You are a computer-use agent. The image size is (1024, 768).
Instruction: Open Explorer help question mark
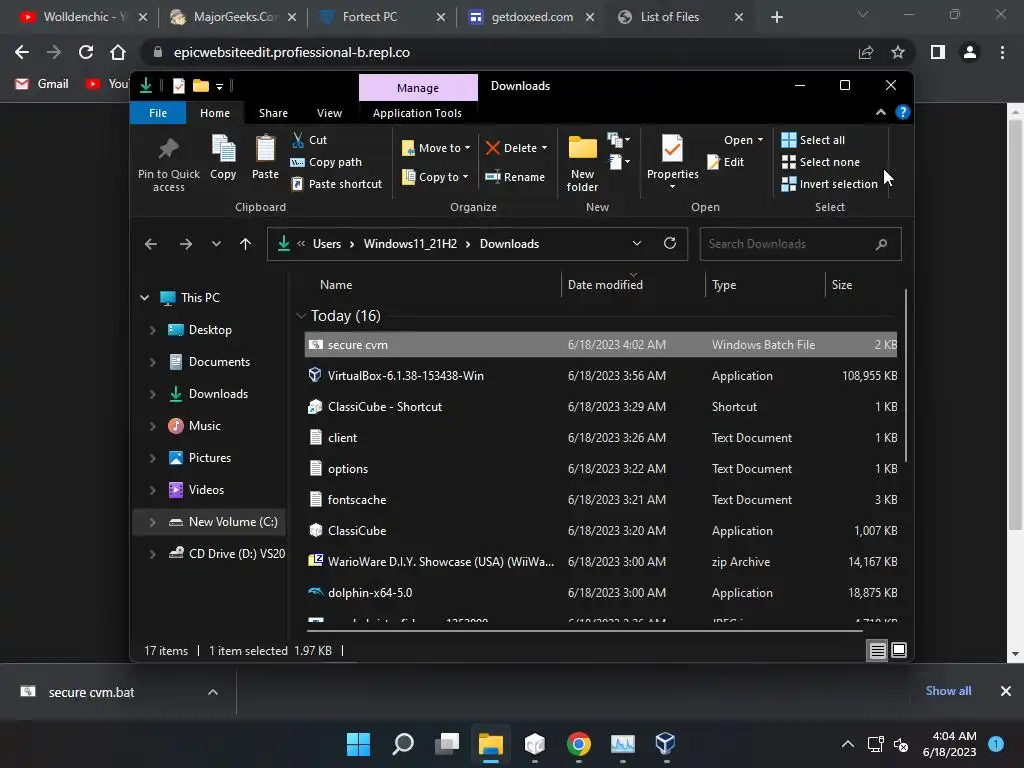pos(903,112)
